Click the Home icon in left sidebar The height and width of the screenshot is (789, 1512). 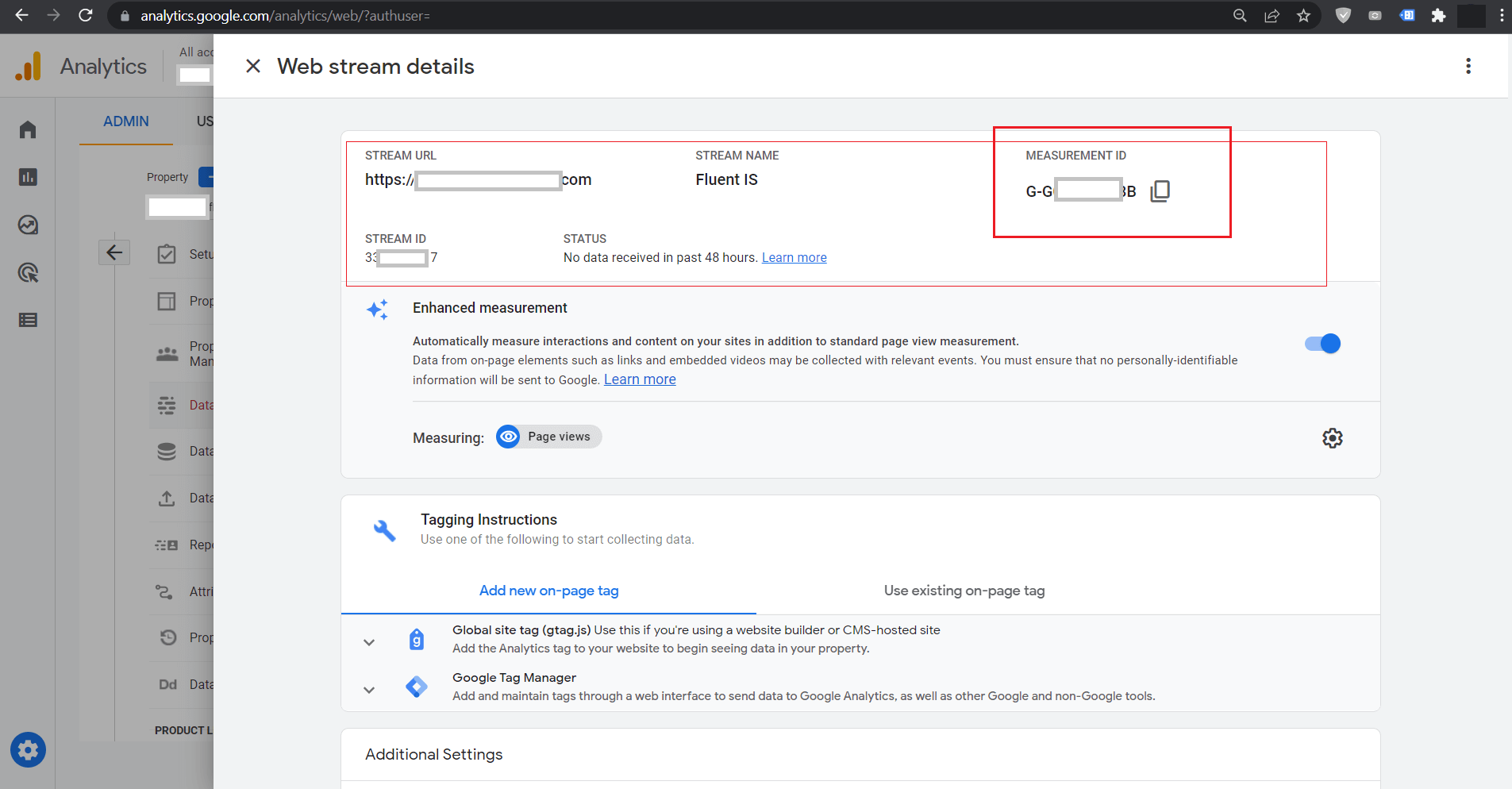tap(28, 129)
